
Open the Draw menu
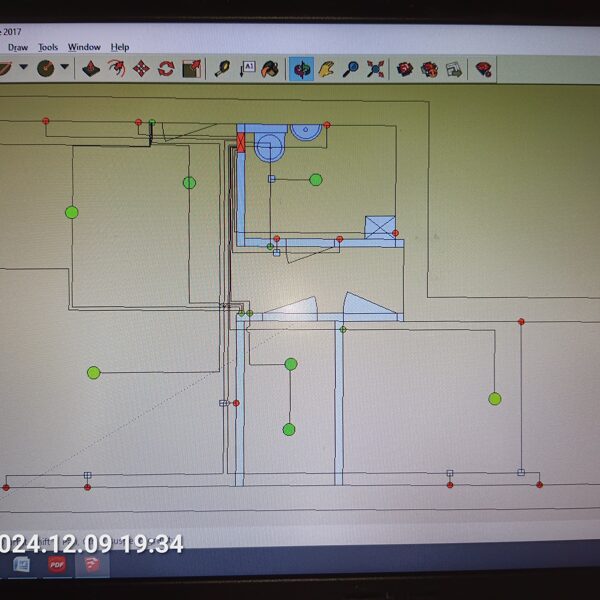click(18, 47)
